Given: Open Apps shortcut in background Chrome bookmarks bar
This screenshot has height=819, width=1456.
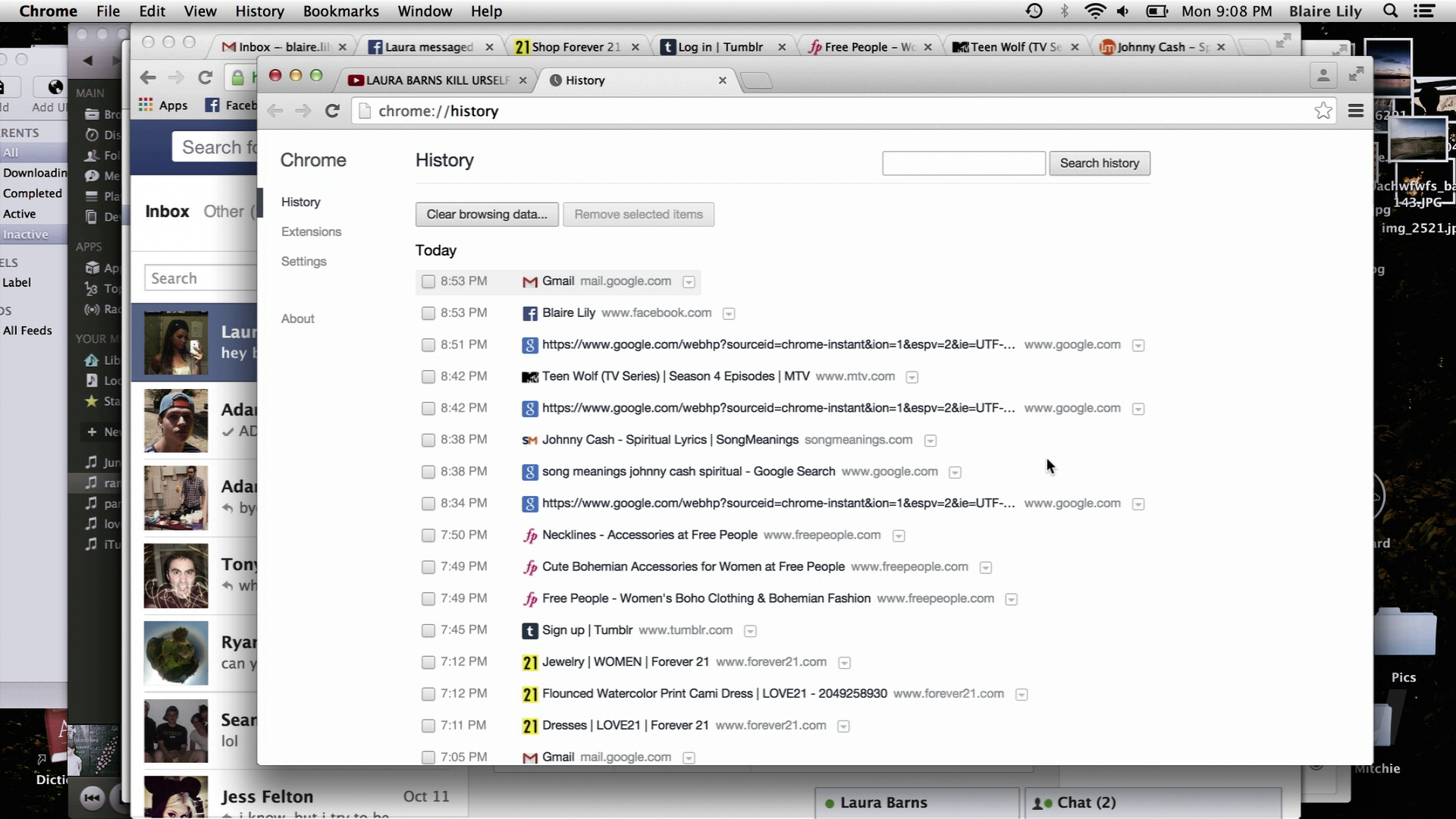Looking at the screenshot, I should coord(163,105).
